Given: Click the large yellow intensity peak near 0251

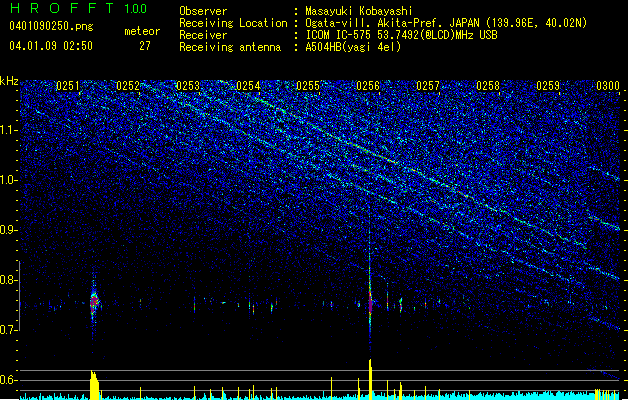Looking at the screenshot, I should click(x=94, y=385).
